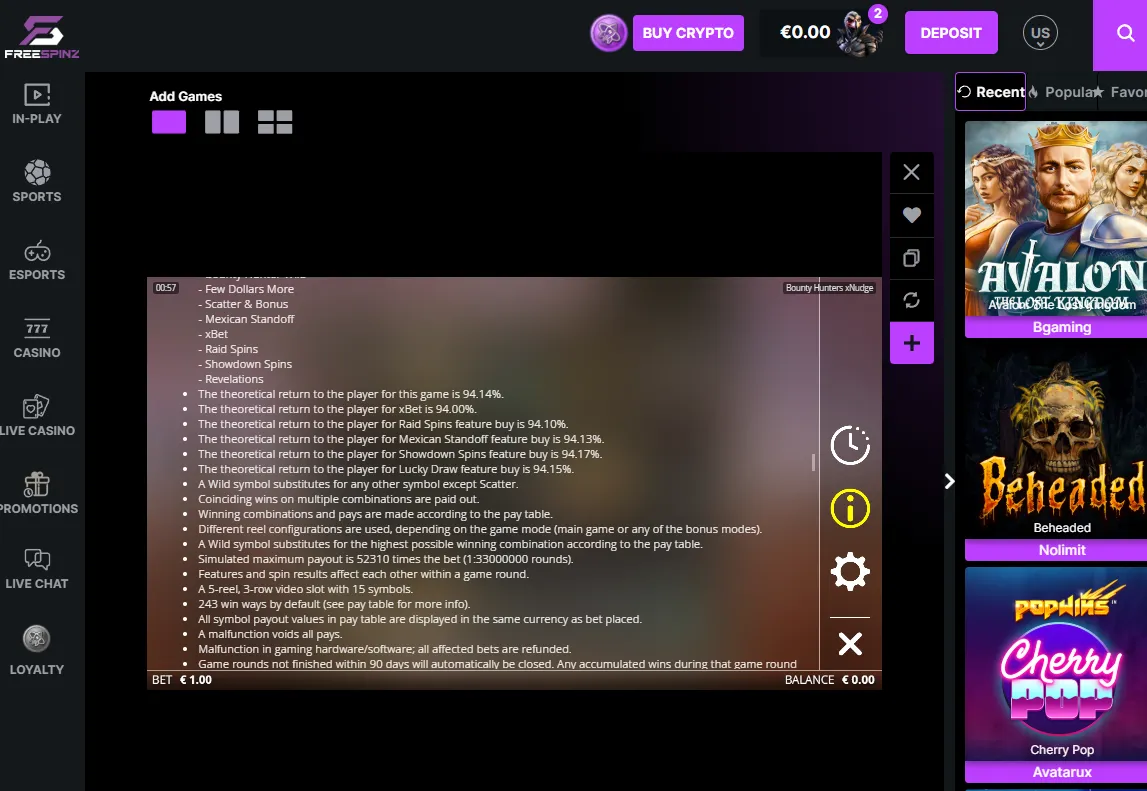The image size is (1147, 791).
Task: Click the 'Add Games' heading
Action: [x=186, y=97]
